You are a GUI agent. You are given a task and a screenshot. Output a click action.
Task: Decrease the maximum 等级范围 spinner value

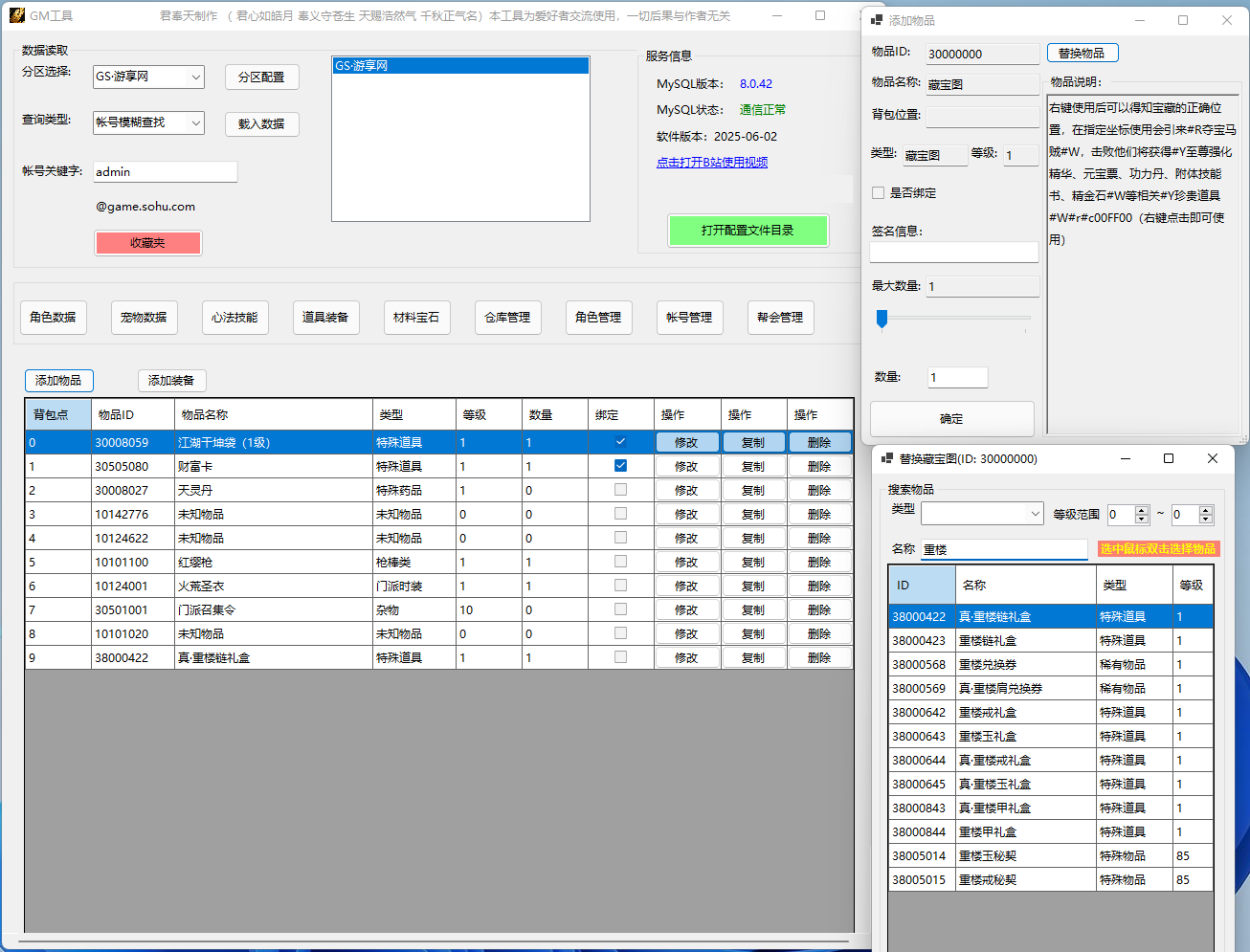click(x=1206, y=520)
